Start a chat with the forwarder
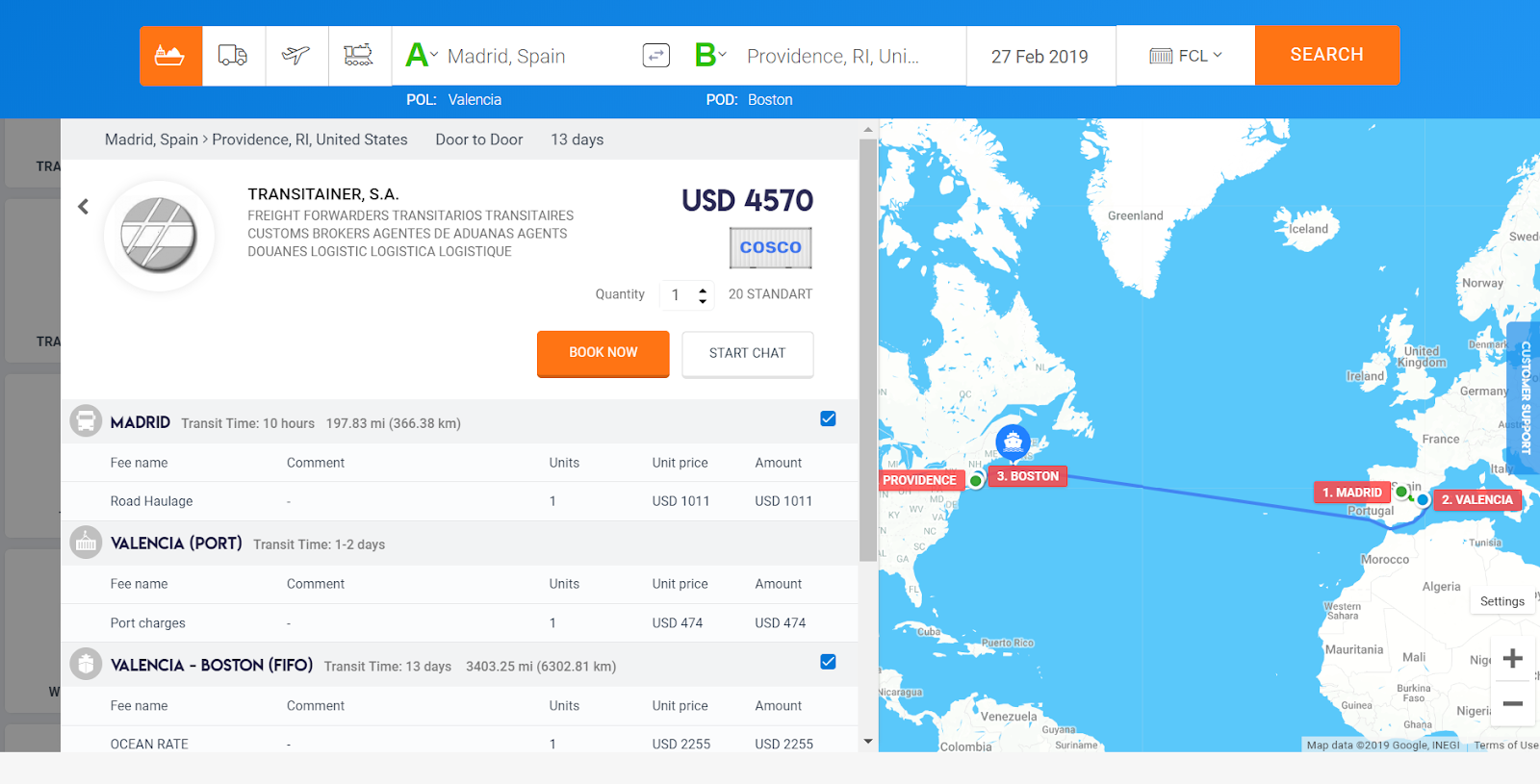Screen dimensions: 1540x784 pos(747,354)
